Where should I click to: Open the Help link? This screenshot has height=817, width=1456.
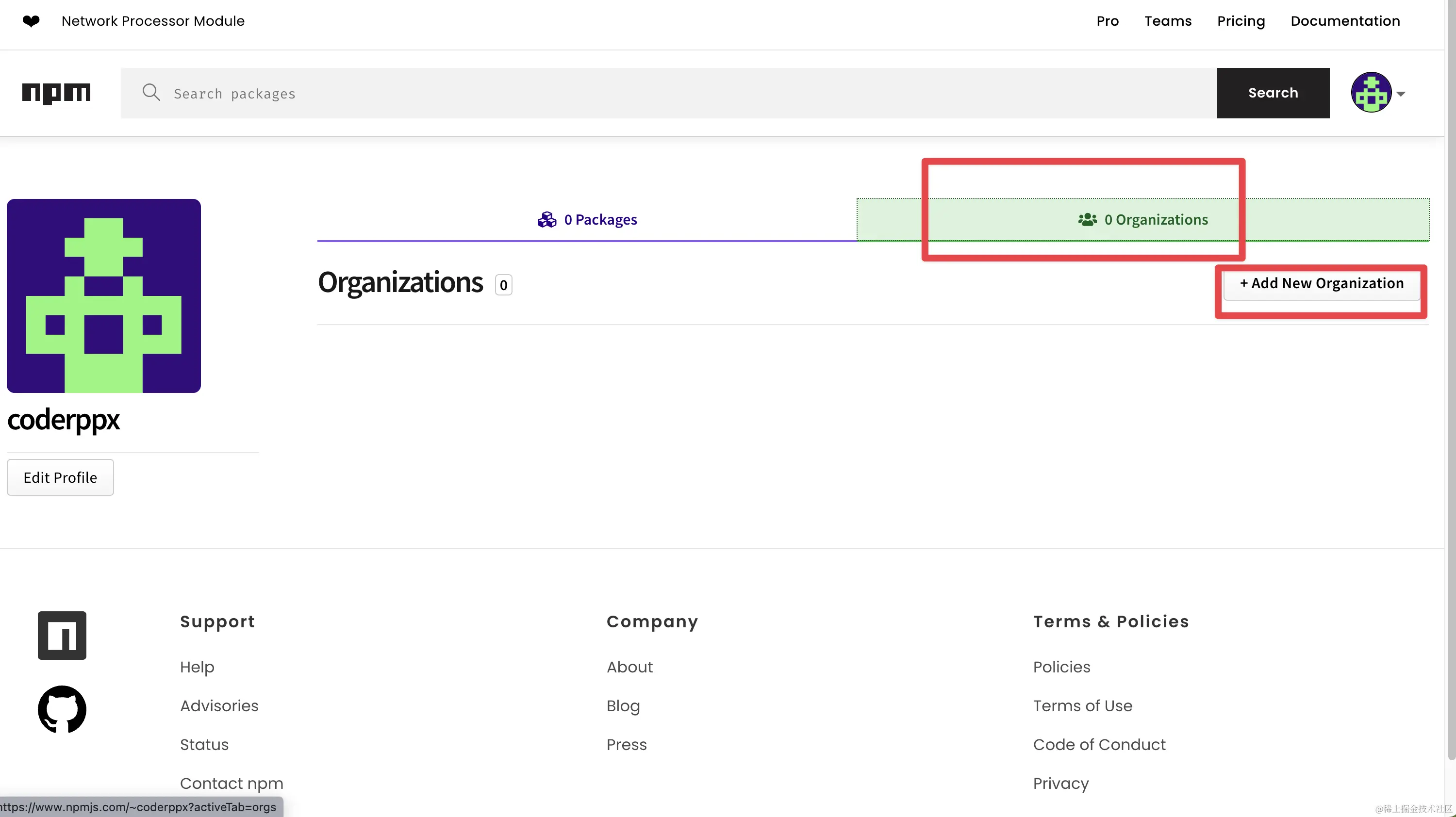tap(197, 667)
